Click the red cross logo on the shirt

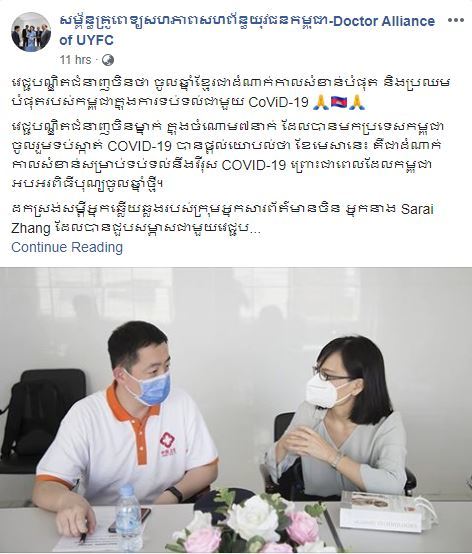[167, 443]
